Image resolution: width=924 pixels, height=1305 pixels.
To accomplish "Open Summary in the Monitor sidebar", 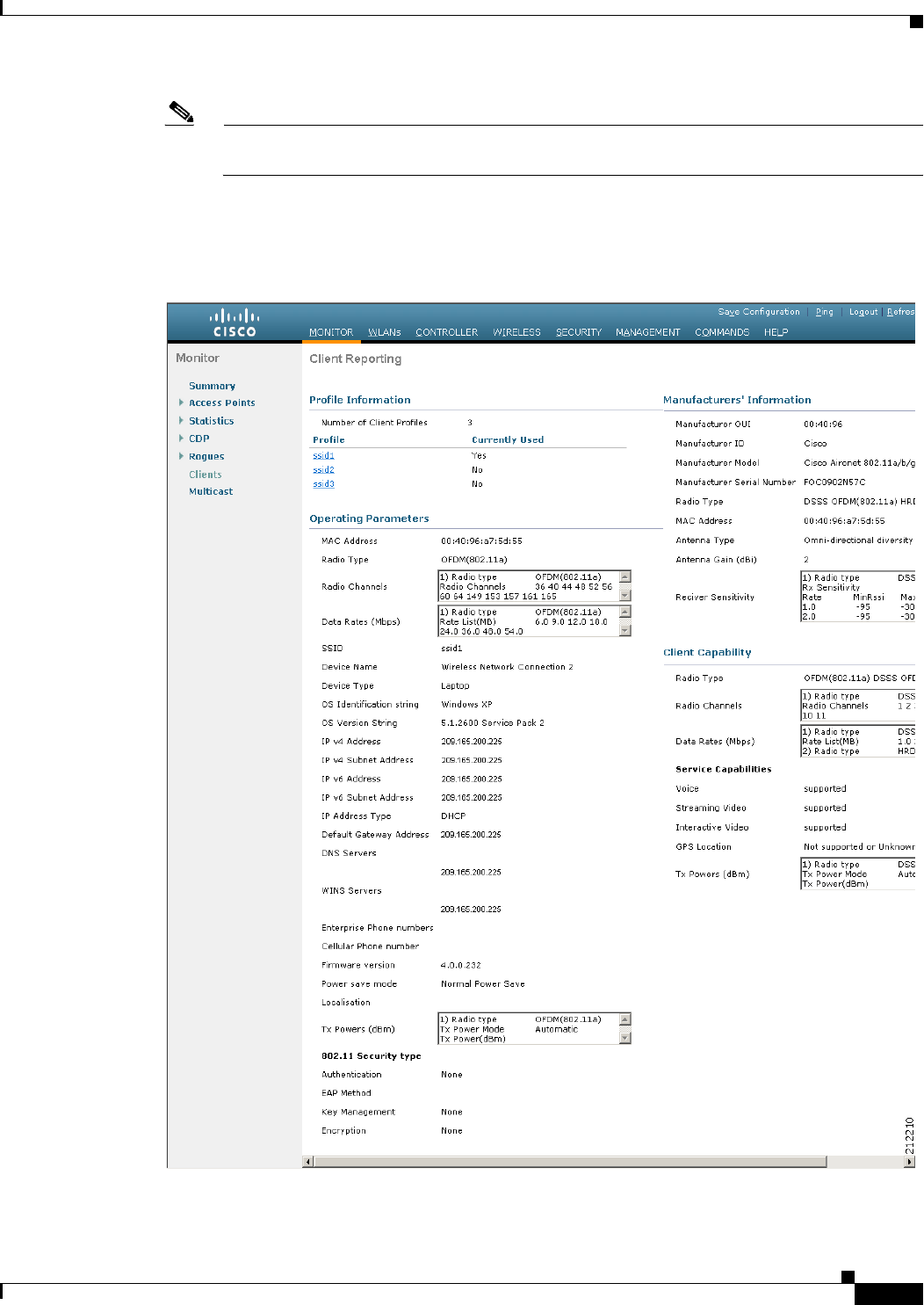I will click(212, 386).
